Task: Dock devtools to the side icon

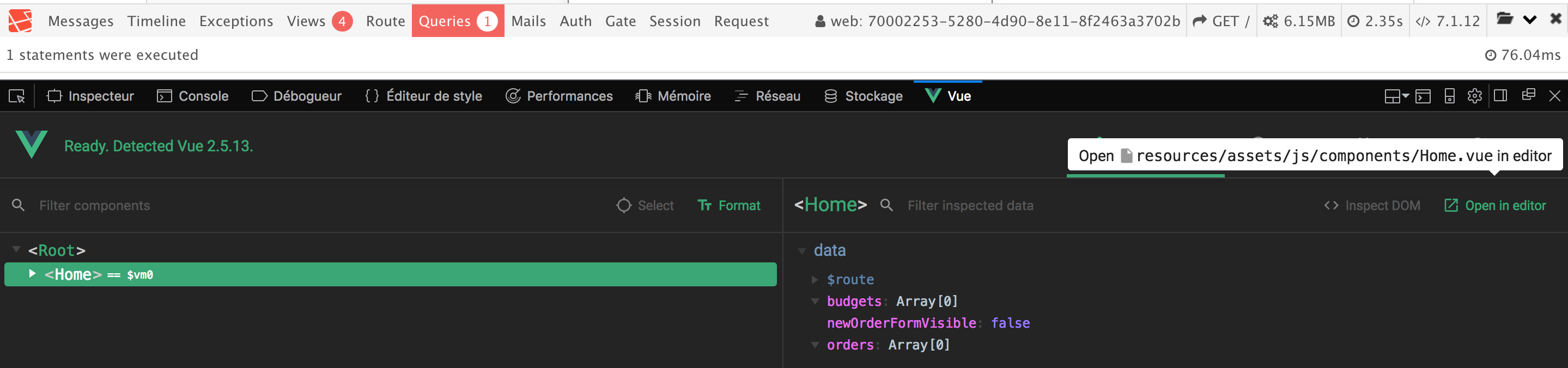Action: tap(1500, 95)
